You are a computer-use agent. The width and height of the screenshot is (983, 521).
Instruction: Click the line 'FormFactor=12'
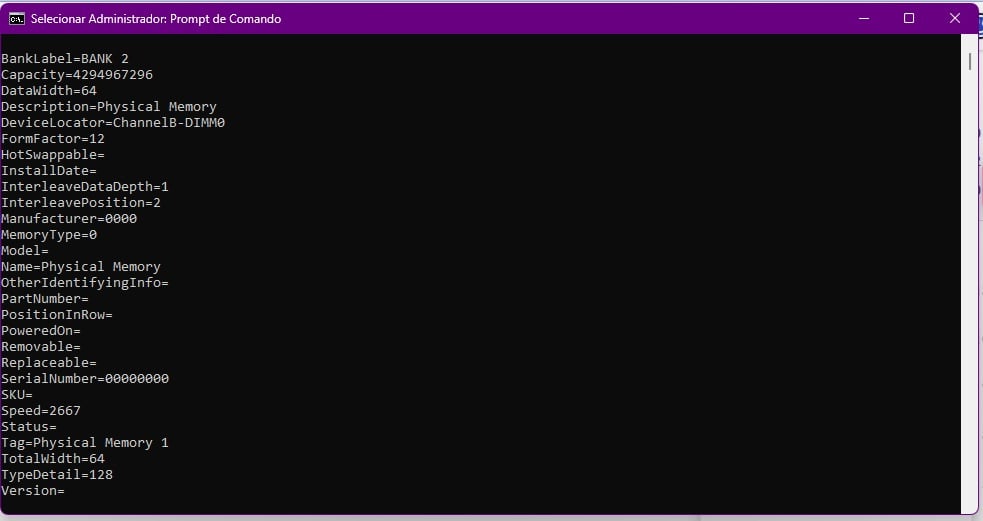tap(53, 139)
